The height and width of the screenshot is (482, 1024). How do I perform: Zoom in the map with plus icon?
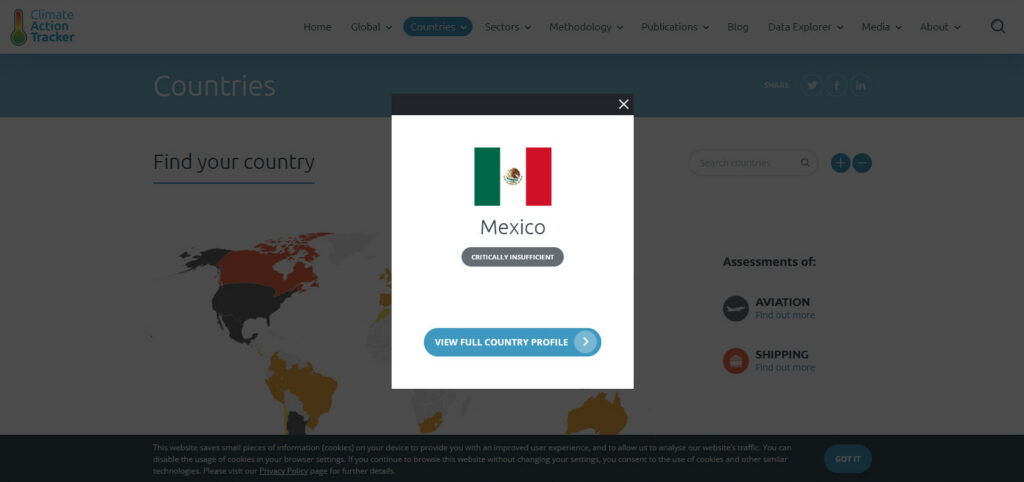pos(840,163)
